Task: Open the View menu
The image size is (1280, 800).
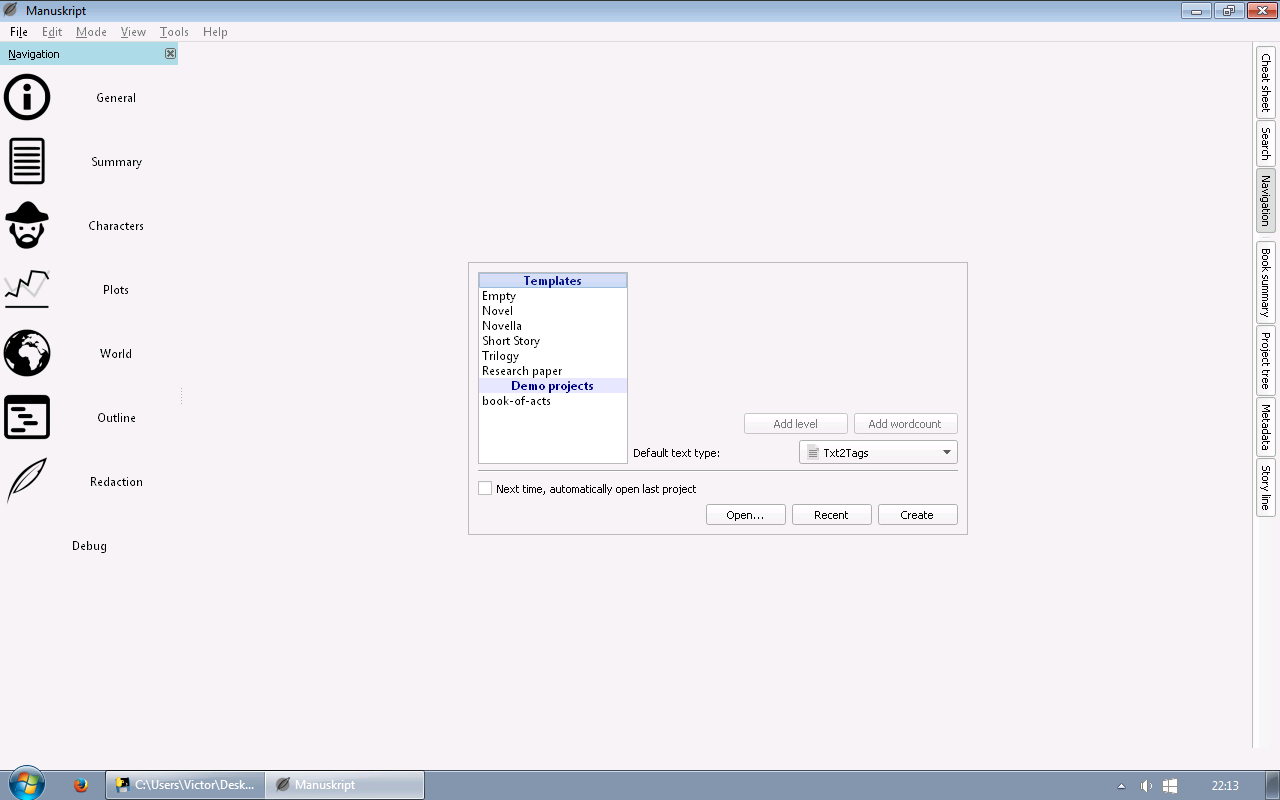Action: pyautogui.click(x=133, y=32)
